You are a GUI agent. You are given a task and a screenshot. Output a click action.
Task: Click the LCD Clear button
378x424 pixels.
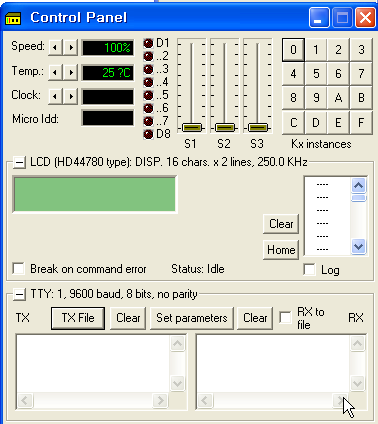tap(281, 224)
